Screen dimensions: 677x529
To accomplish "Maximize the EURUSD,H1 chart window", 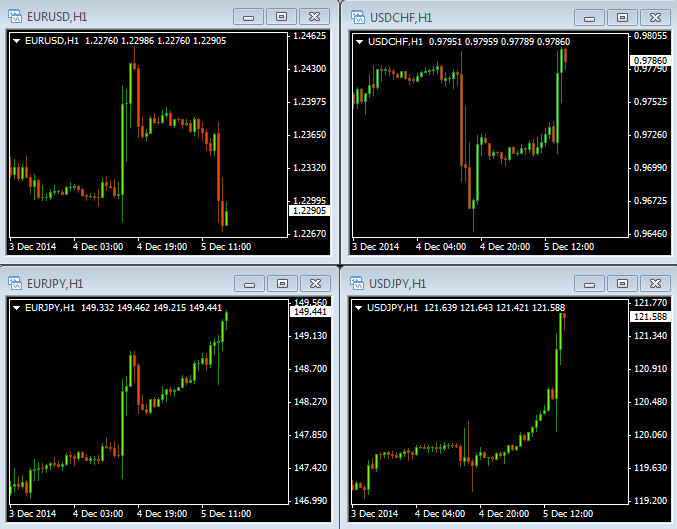I will (x=282, y=17).
